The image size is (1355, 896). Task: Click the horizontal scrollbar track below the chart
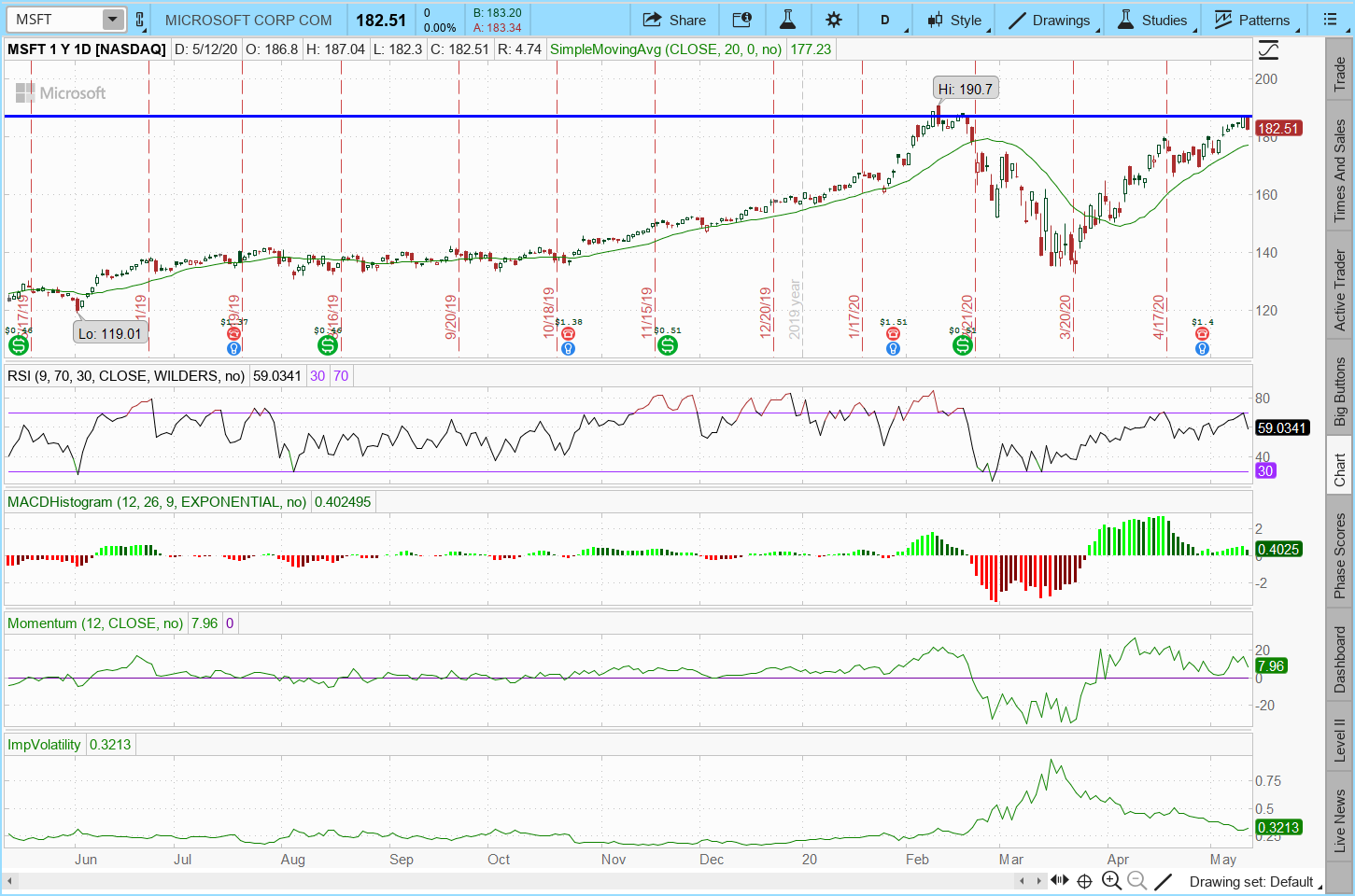[x=515, y=881]
